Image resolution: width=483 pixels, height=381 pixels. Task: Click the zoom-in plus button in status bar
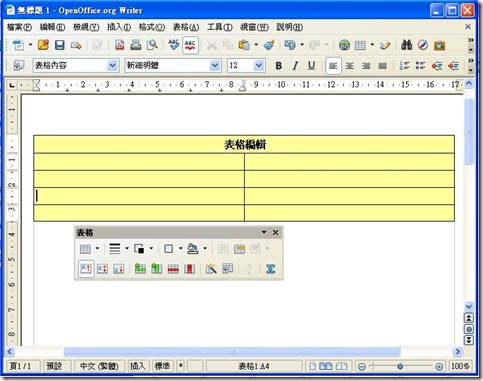tap(439, 367)
